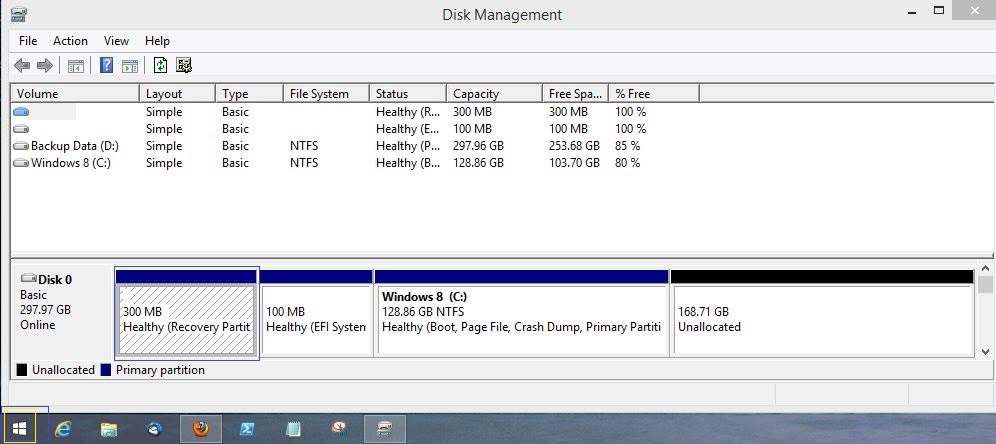Open Notepad from the taskbar

pos(293,429)
